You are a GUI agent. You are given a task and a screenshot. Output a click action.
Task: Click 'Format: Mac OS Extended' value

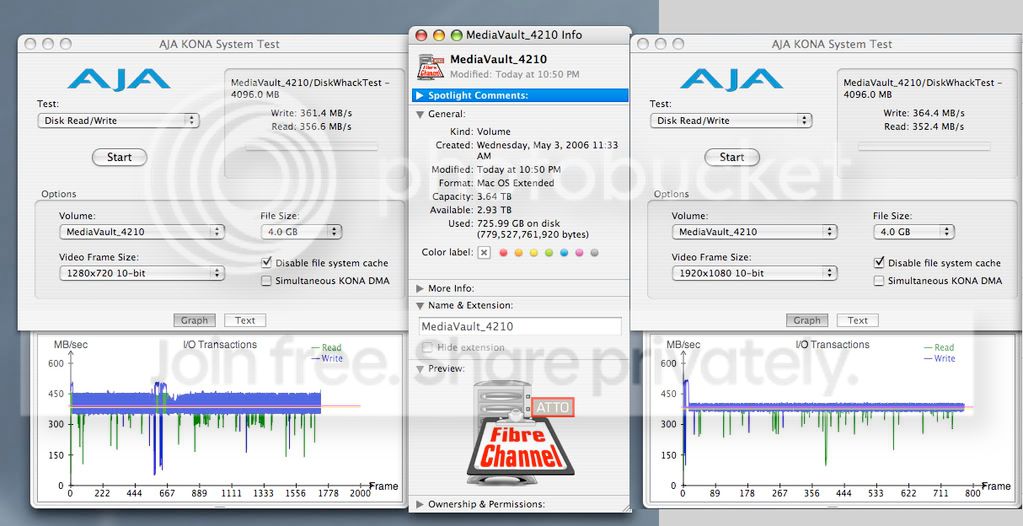click(515, 183)
